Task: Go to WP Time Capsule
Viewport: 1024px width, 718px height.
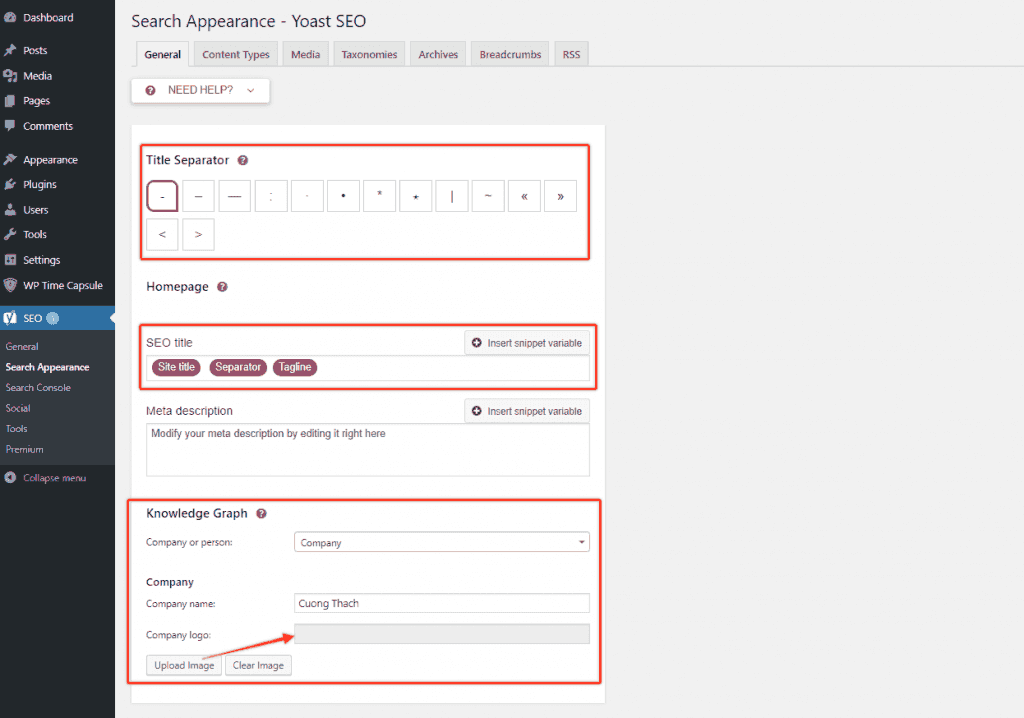Action: click(62, 285)
